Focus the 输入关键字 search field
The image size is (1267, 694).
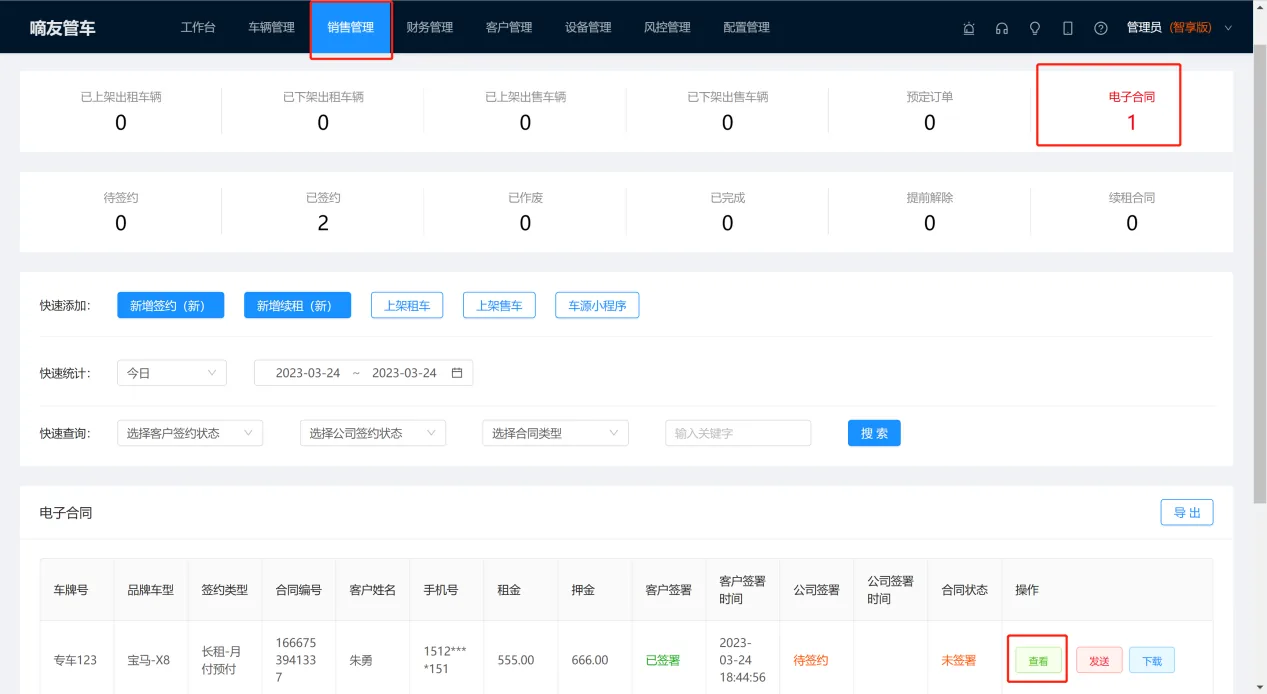[738, 433]
